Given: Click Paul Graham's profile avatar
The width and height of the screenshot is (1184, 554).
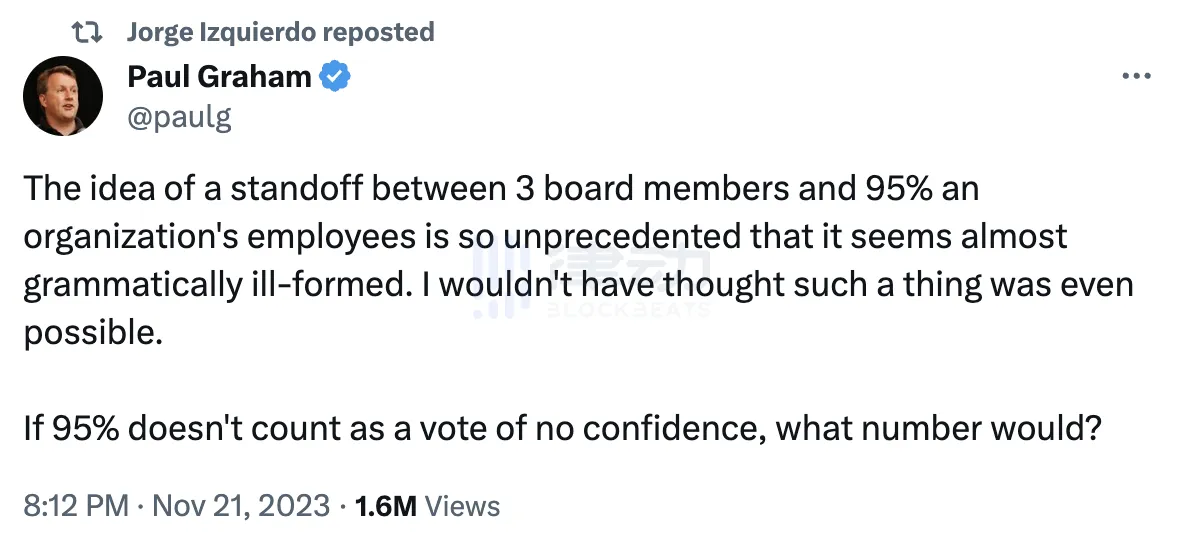Looking at the screenshot, I should point(62,96).
